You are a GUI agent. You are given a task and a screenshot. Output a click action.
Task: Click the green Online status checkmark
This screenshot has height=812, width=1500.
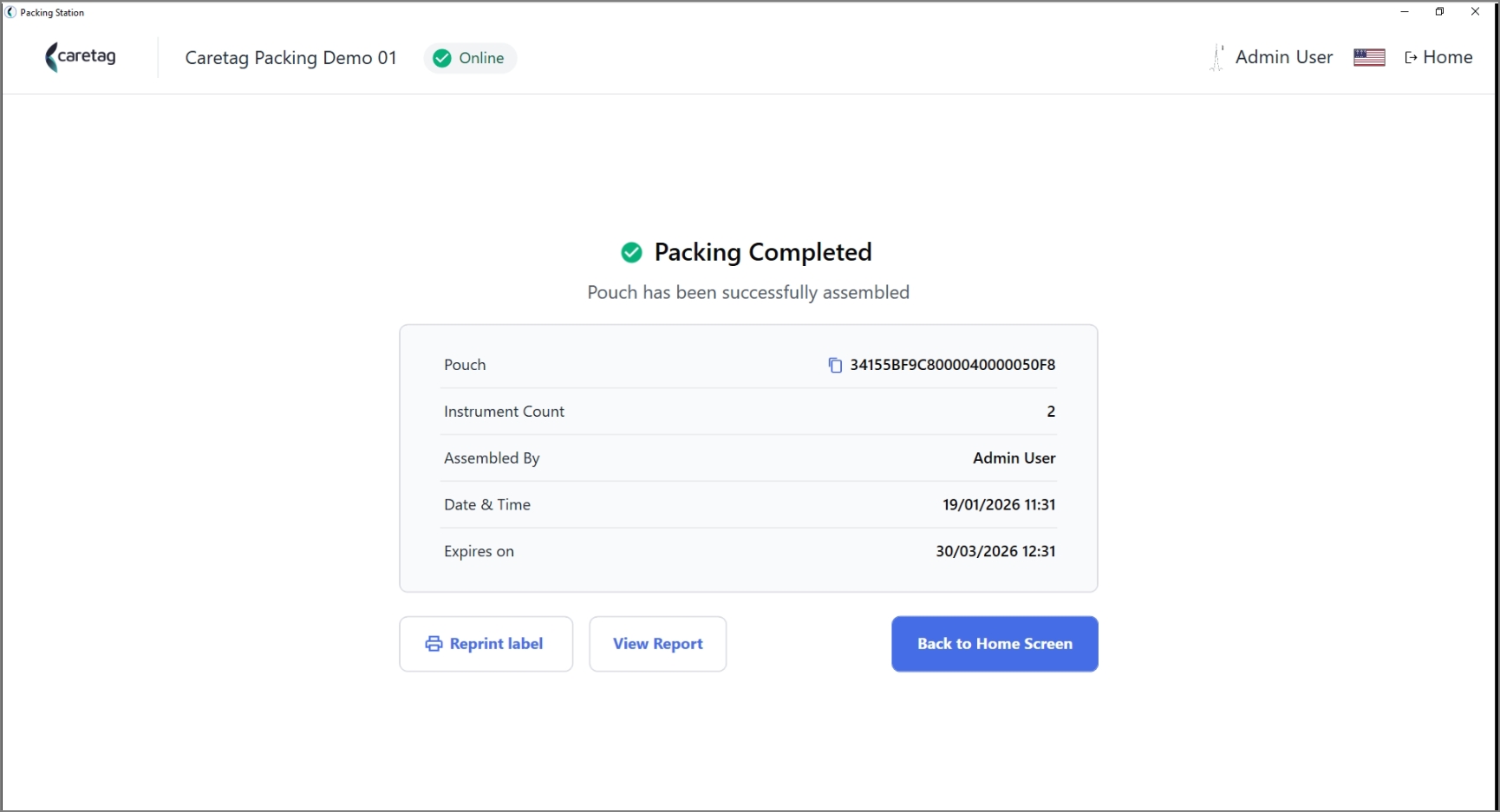point(442,58)
